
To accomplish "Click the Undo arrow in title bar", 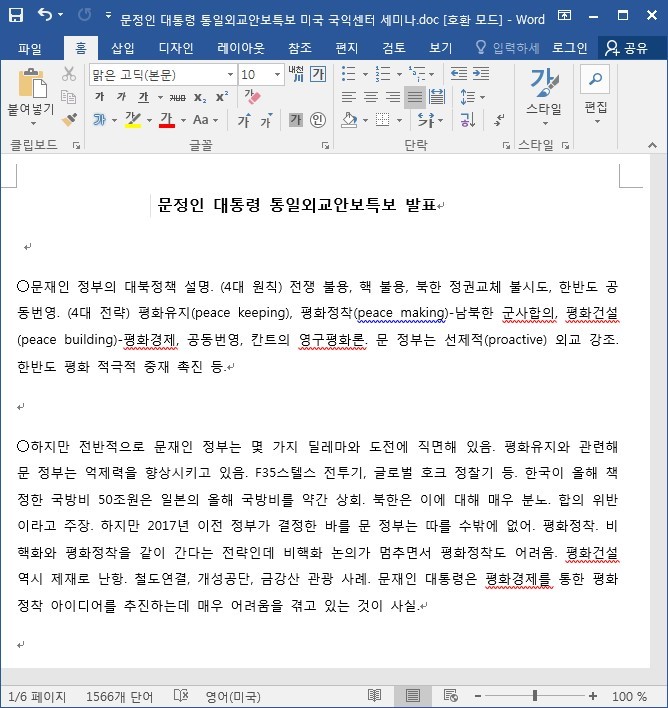I will coord(46,15).
